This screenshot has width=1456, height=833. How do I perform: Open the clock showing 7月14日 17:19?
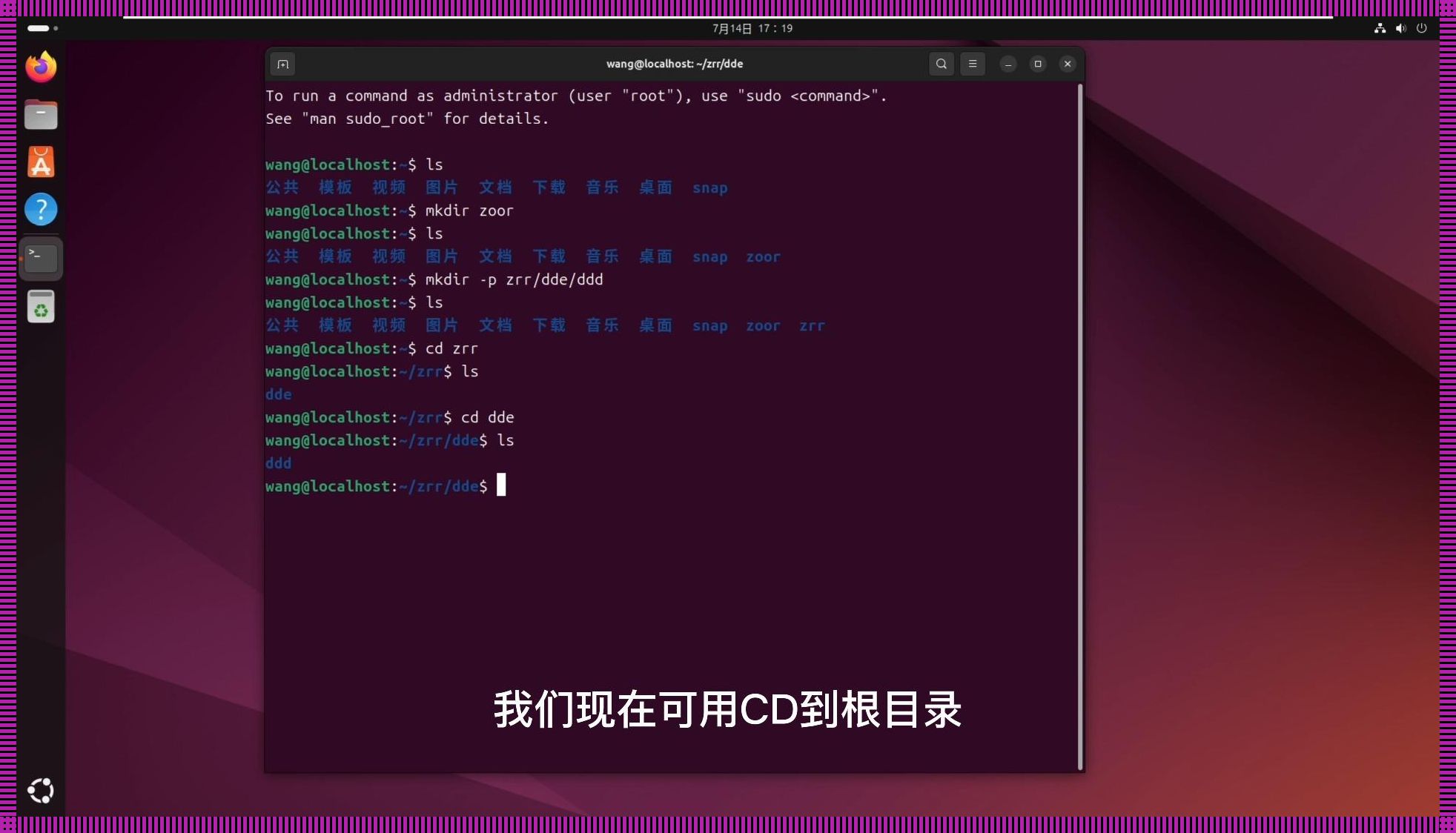click(752, 28)
